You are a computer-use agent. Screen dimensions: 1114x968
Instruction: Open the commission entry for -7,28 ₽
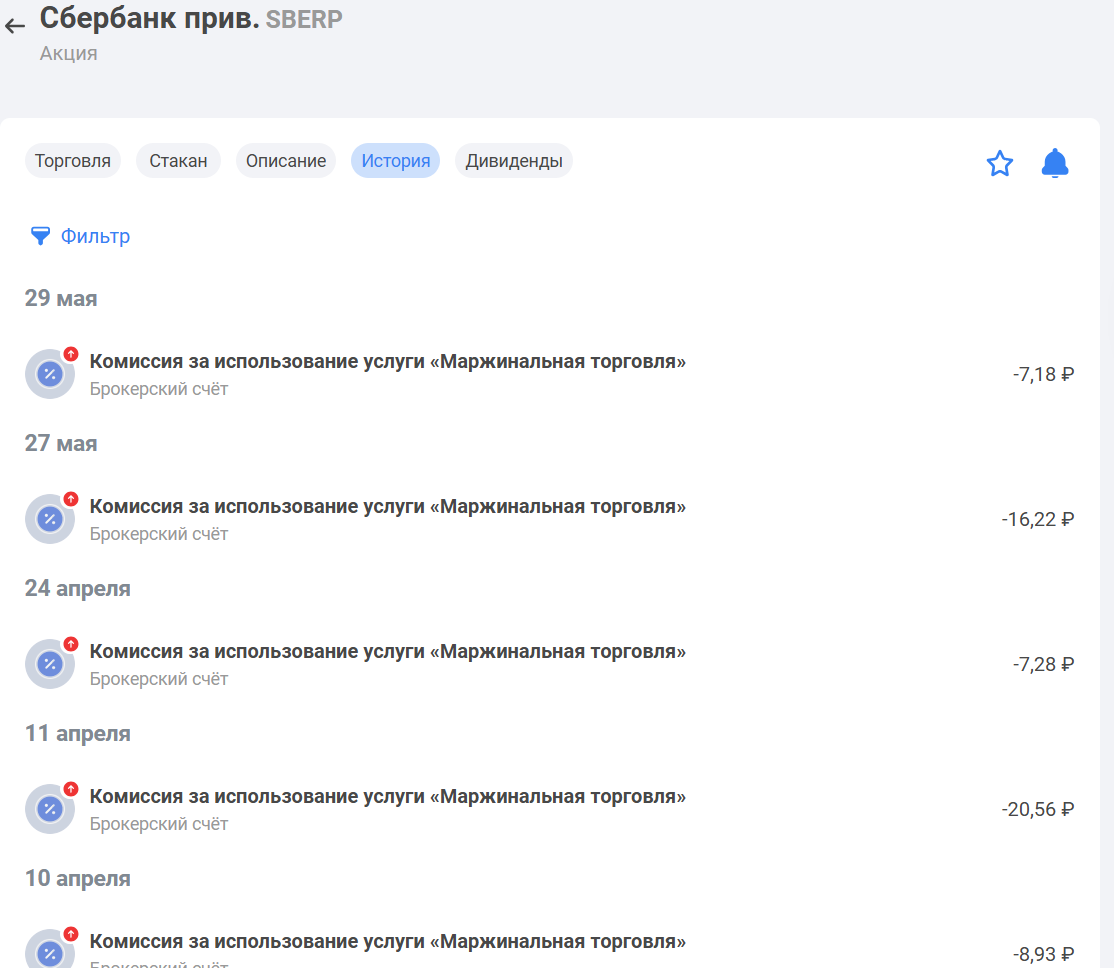click(550, 664)
